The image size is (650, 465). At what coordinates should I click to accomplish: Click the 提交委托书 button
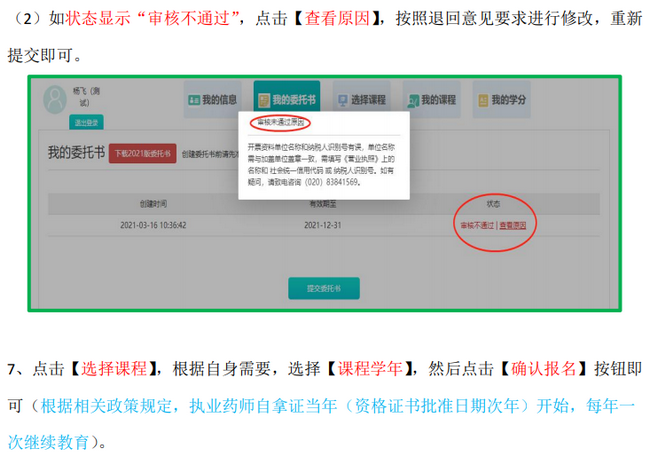point(316,288)
